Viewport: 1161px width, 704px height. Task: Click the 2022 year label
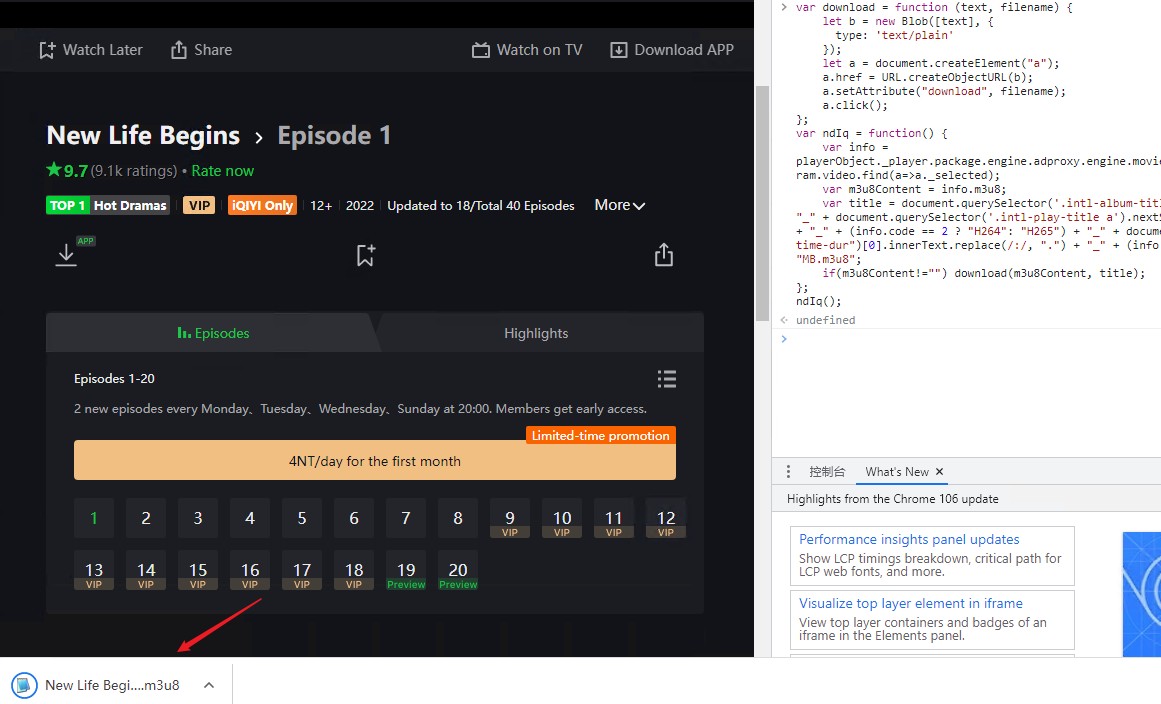(x=360, y=205)
